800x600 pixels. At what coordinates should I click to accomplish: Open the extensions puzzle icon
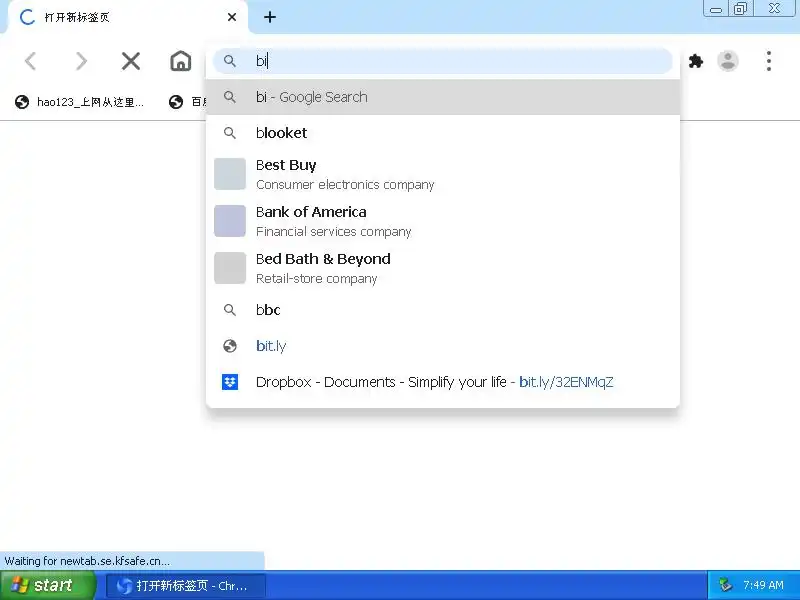695,61
